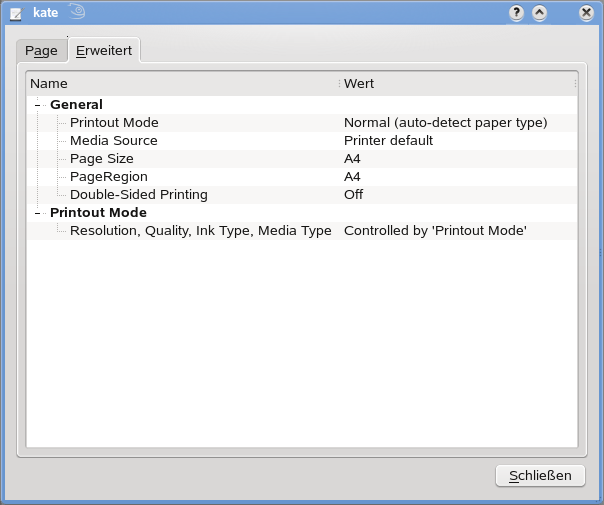This screenshot has height=505, width=604.
Task: Click the shade window up-arrow button
Action: click(539, 13)
